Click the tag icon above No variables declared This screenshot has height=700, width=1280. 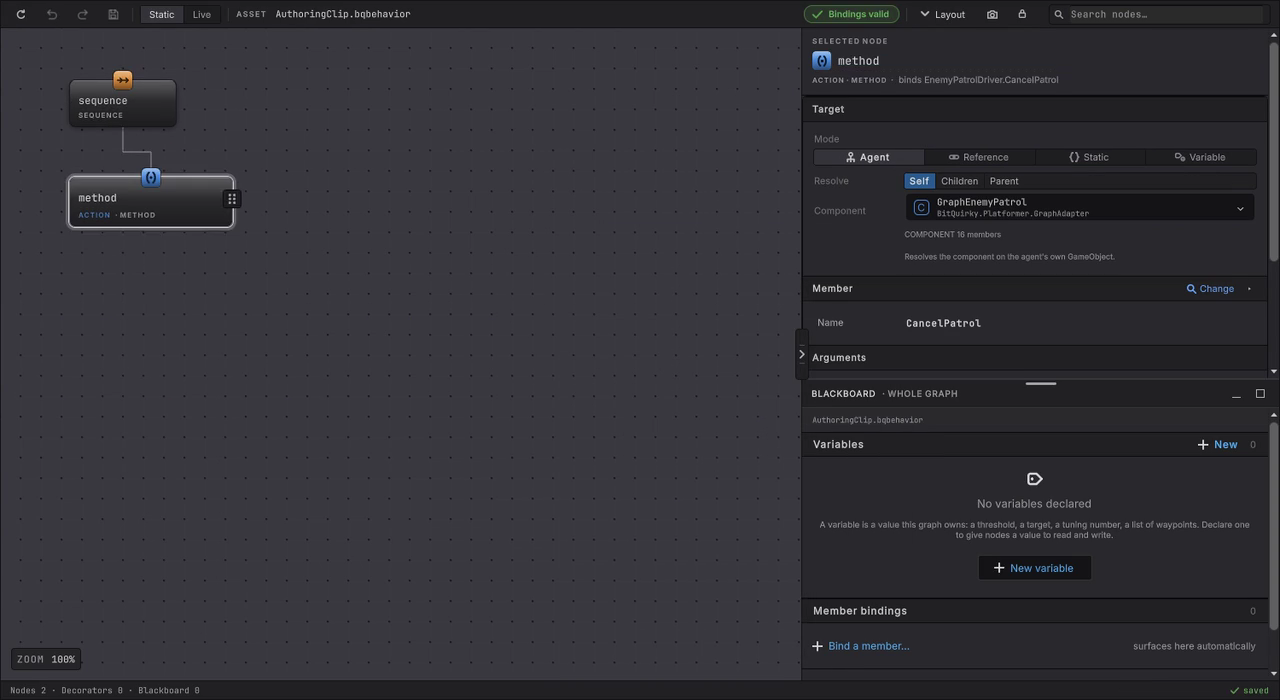point(1034,479)
